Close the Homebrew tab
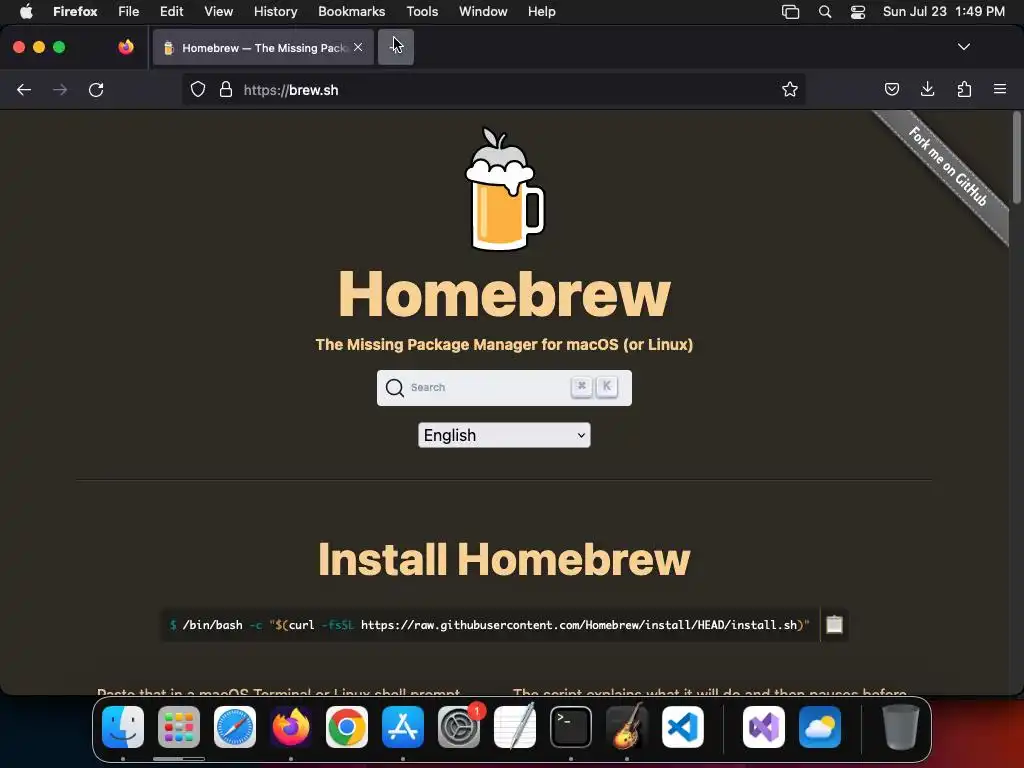 coord(358,47)
